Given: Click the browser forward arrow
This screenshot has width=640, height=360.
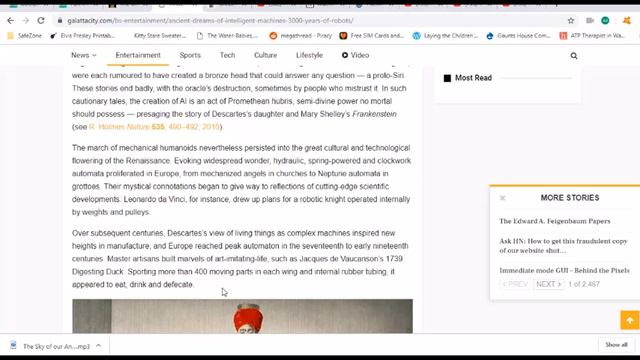Looking at the screenshot, I should coord(26,20).
